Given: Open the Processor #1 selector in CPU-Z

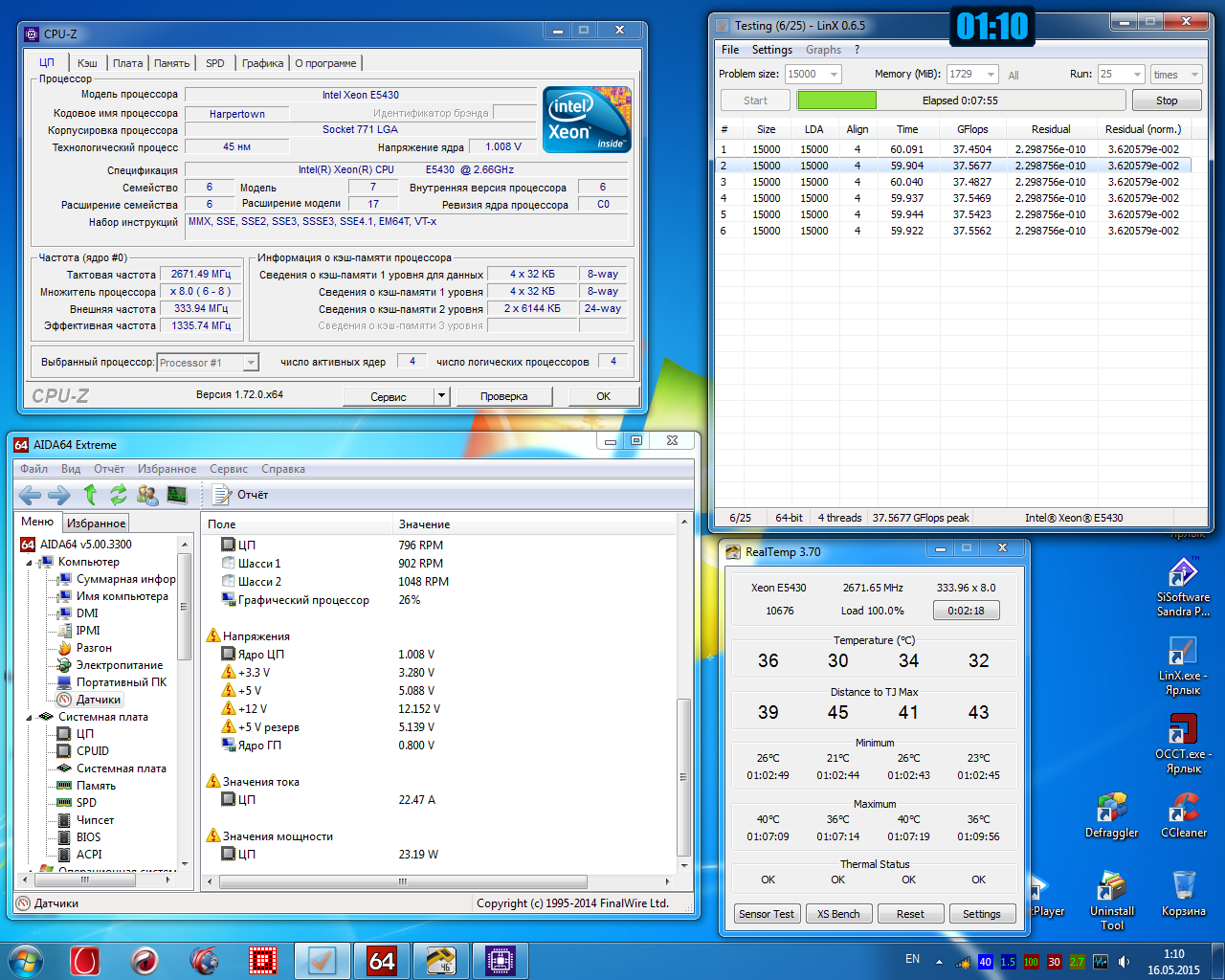Looking at the screenshot, I should pyautogui.click(x=208, y=363).
